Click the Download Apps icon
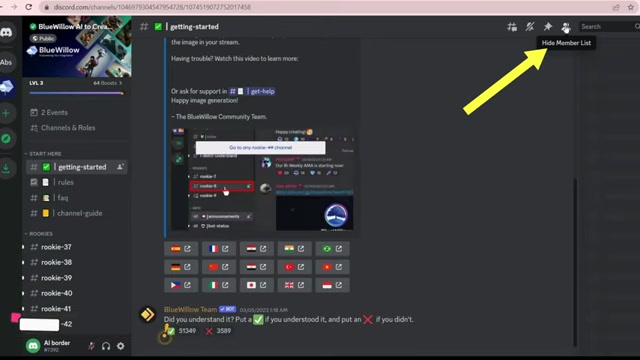640x360 pixels. [6, 168]
